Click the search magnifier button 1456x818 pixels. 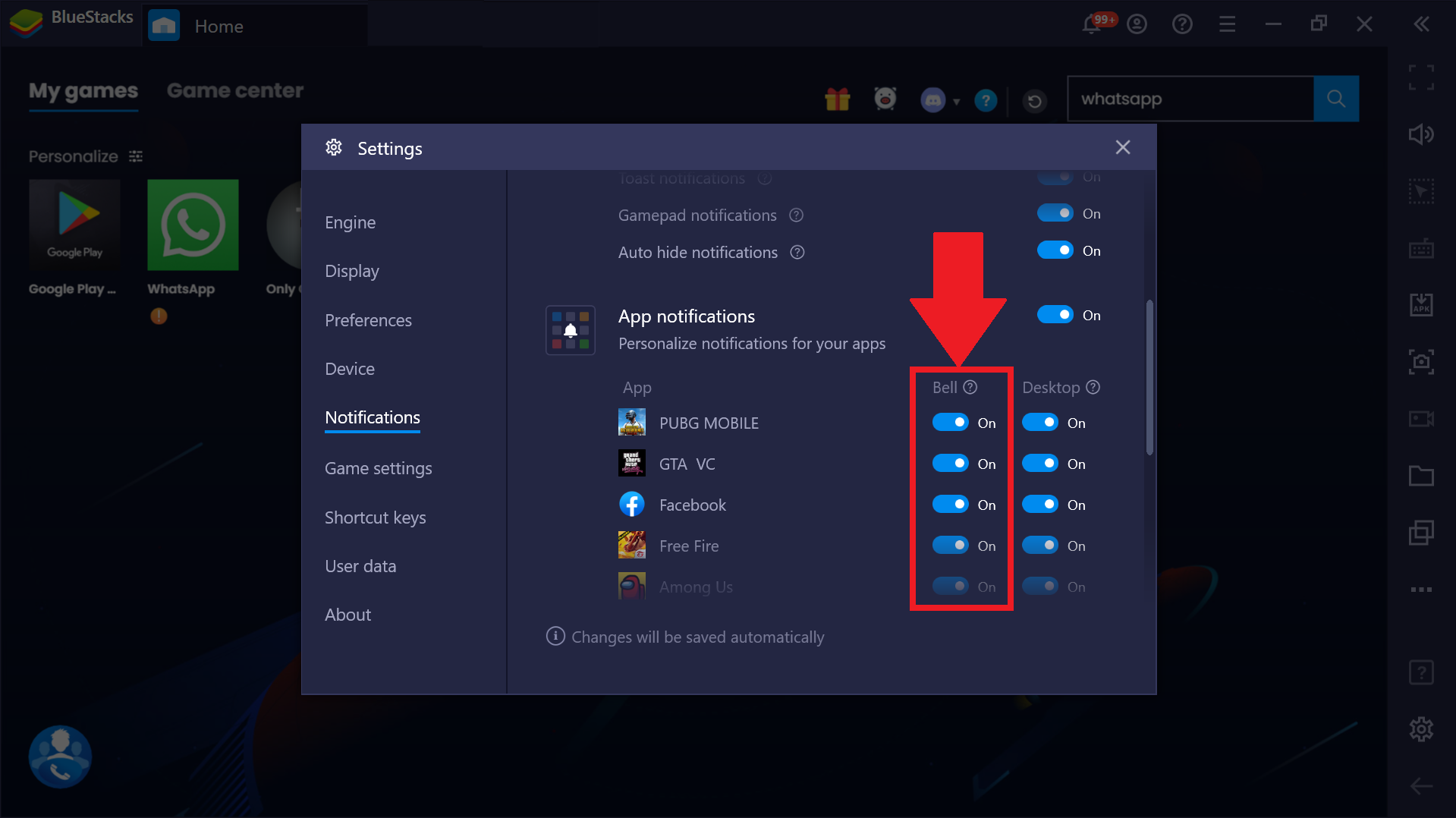[x=1336, y=99]
